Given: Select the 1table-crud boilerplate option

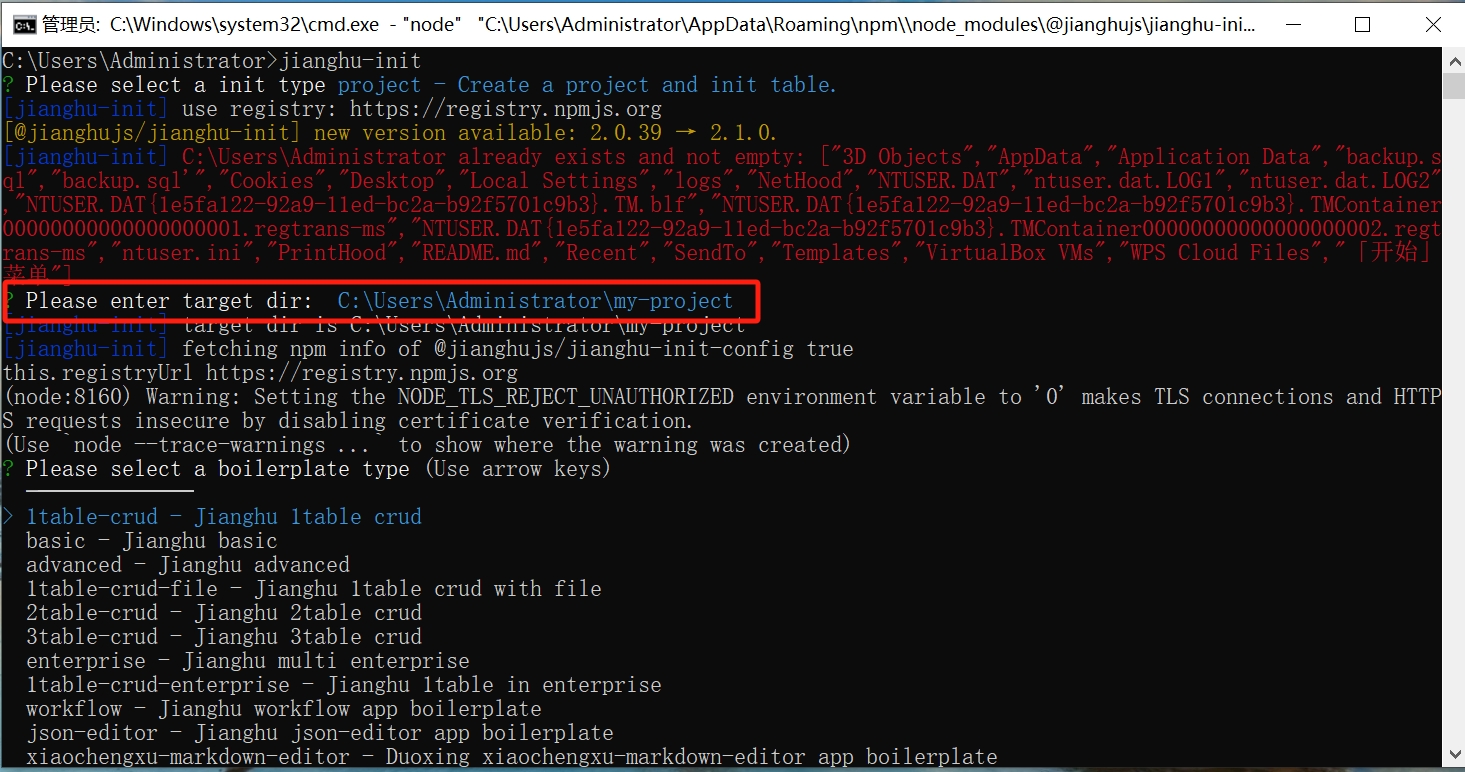Looking at the screenshot, I should (224, 517).
